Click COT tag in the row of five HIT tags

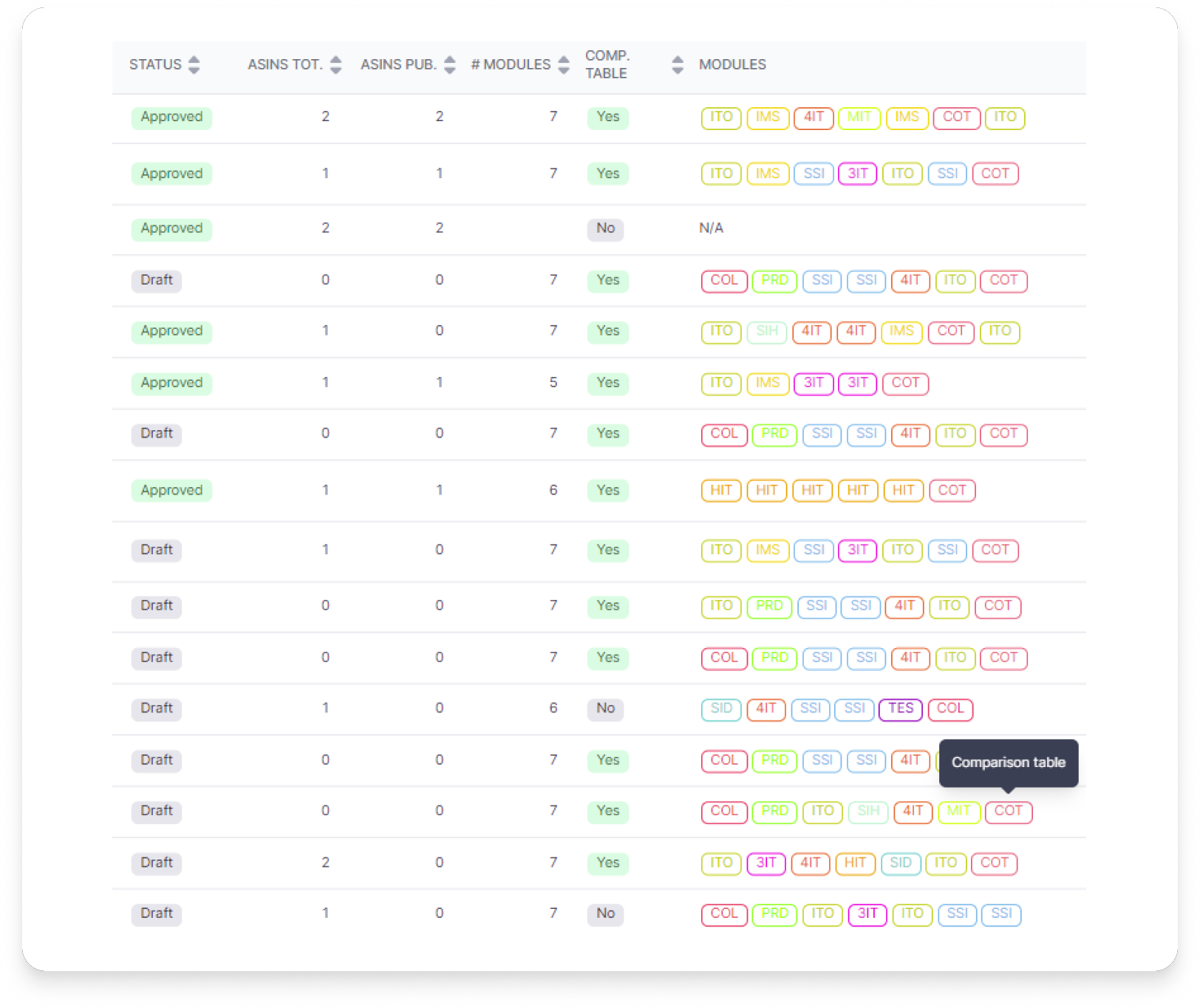(952, 491)
